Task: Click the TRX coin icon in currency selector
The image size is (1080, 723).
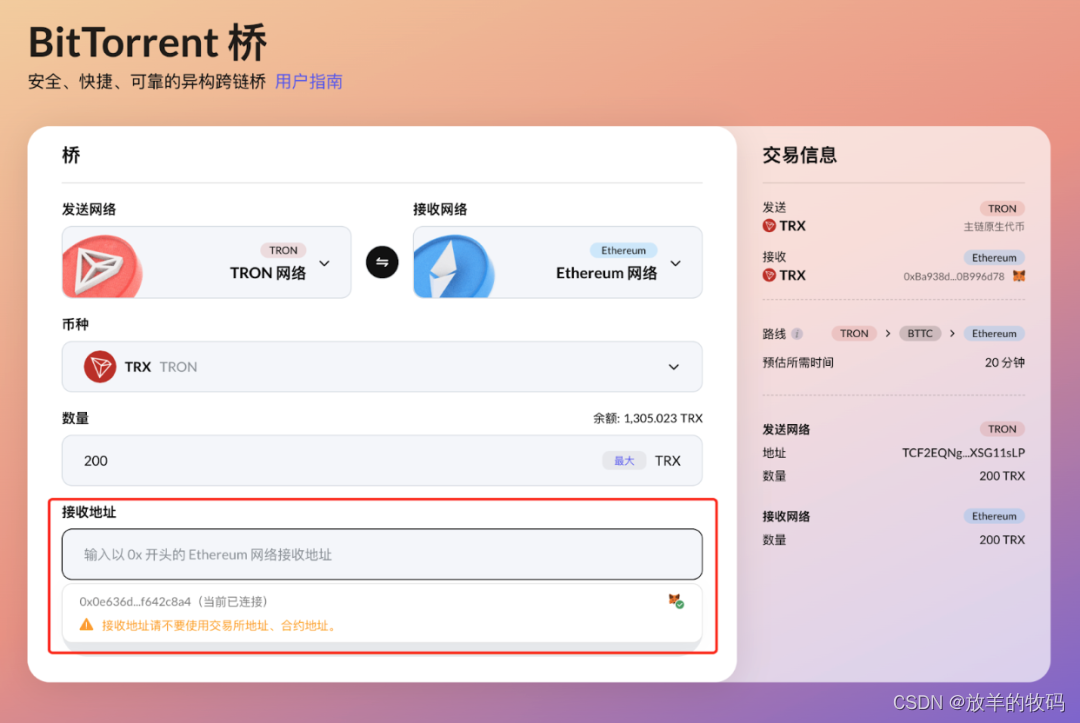Action: (x=100, y=366)
